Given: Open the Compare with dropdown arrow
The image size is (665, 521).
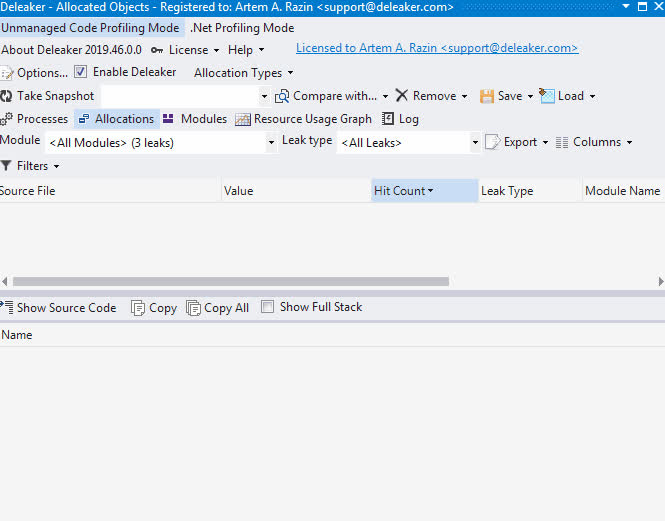Looking at the screenshot, I should click(385, 97).
